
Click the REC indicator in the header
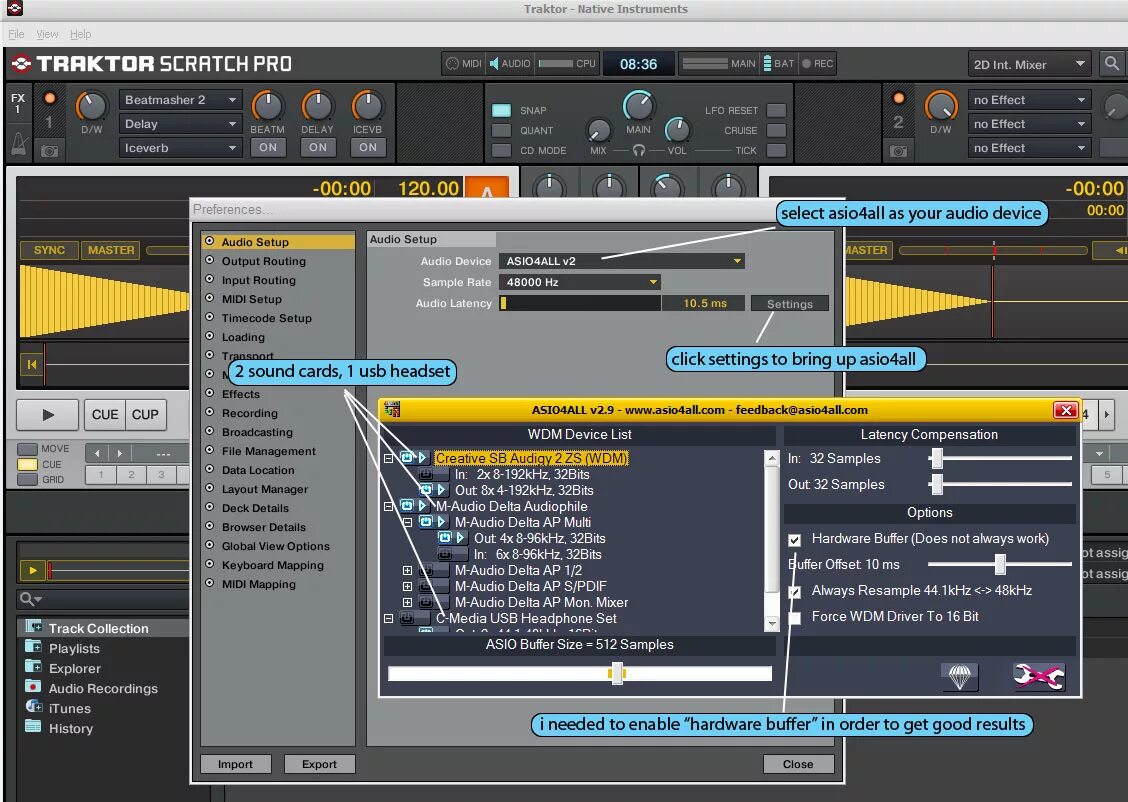tap(817, 63)
